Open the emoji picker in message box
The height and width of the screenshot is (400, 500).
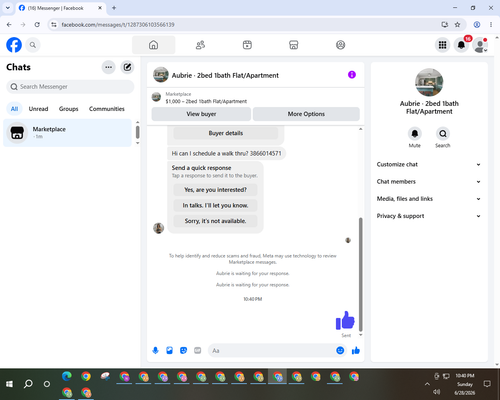click(340, 350)
